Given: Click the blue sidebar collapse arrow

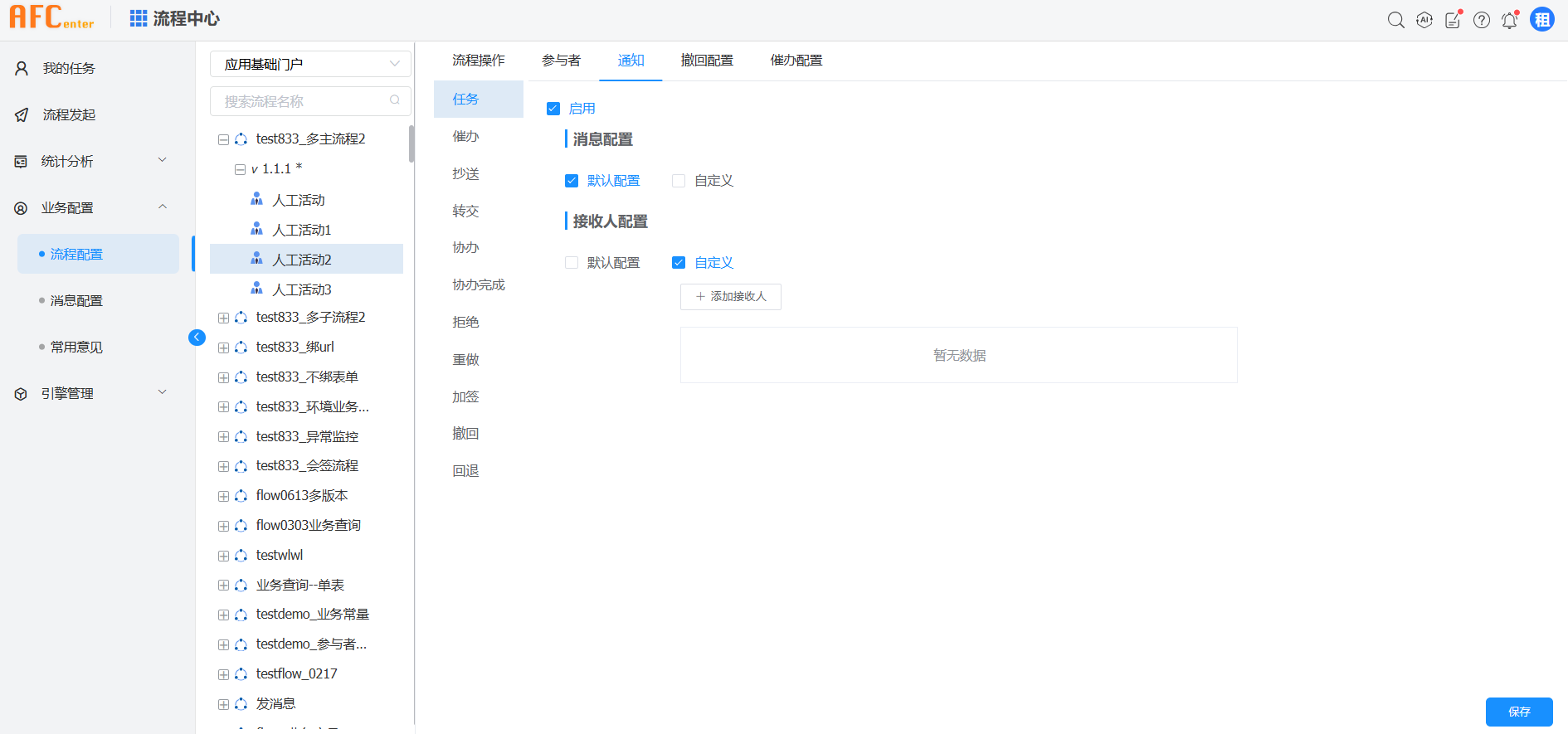Looking at the screenshot, I should tap(197, 337).
